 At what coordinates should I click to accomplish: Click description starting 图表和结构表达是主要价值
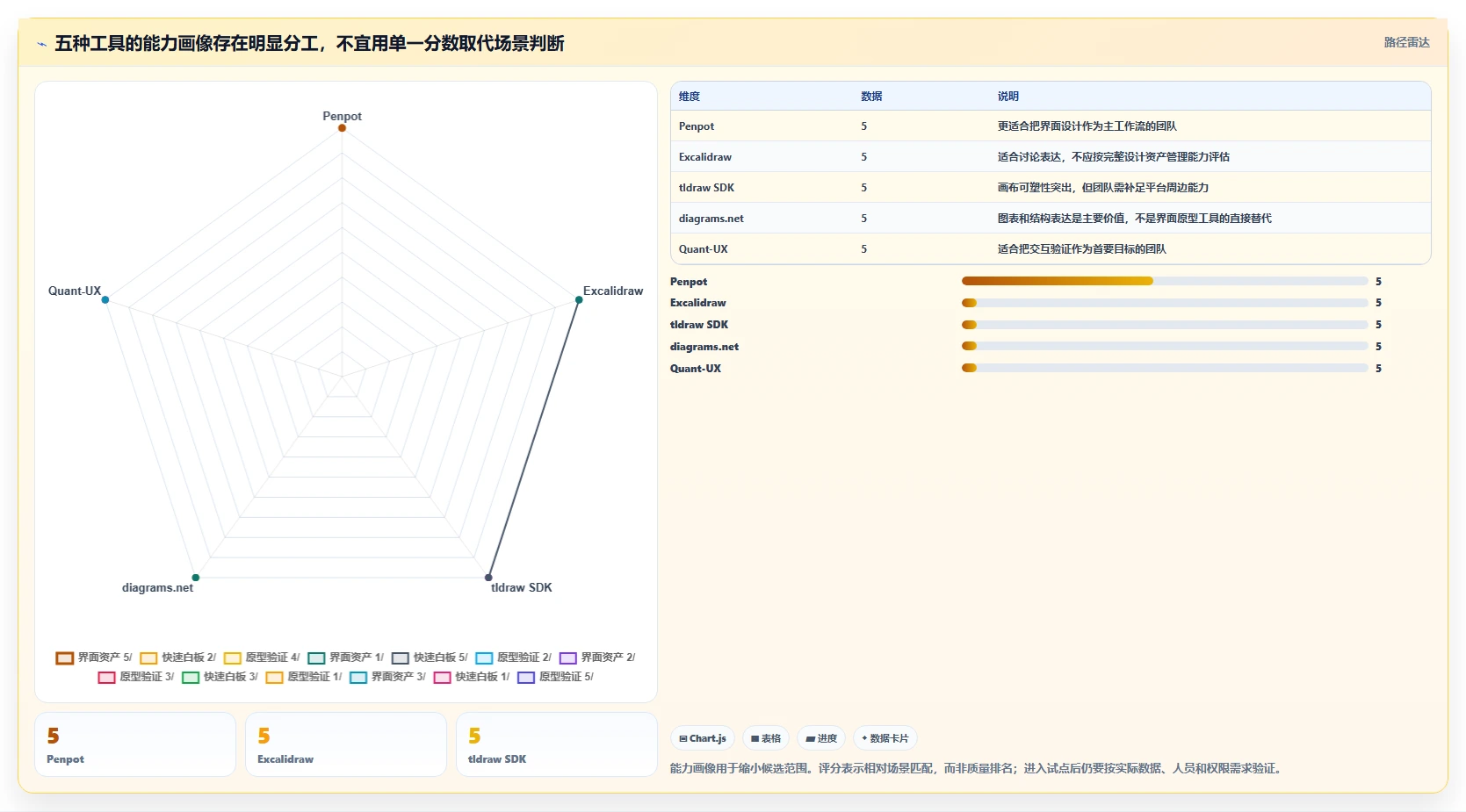[1135, 219]
